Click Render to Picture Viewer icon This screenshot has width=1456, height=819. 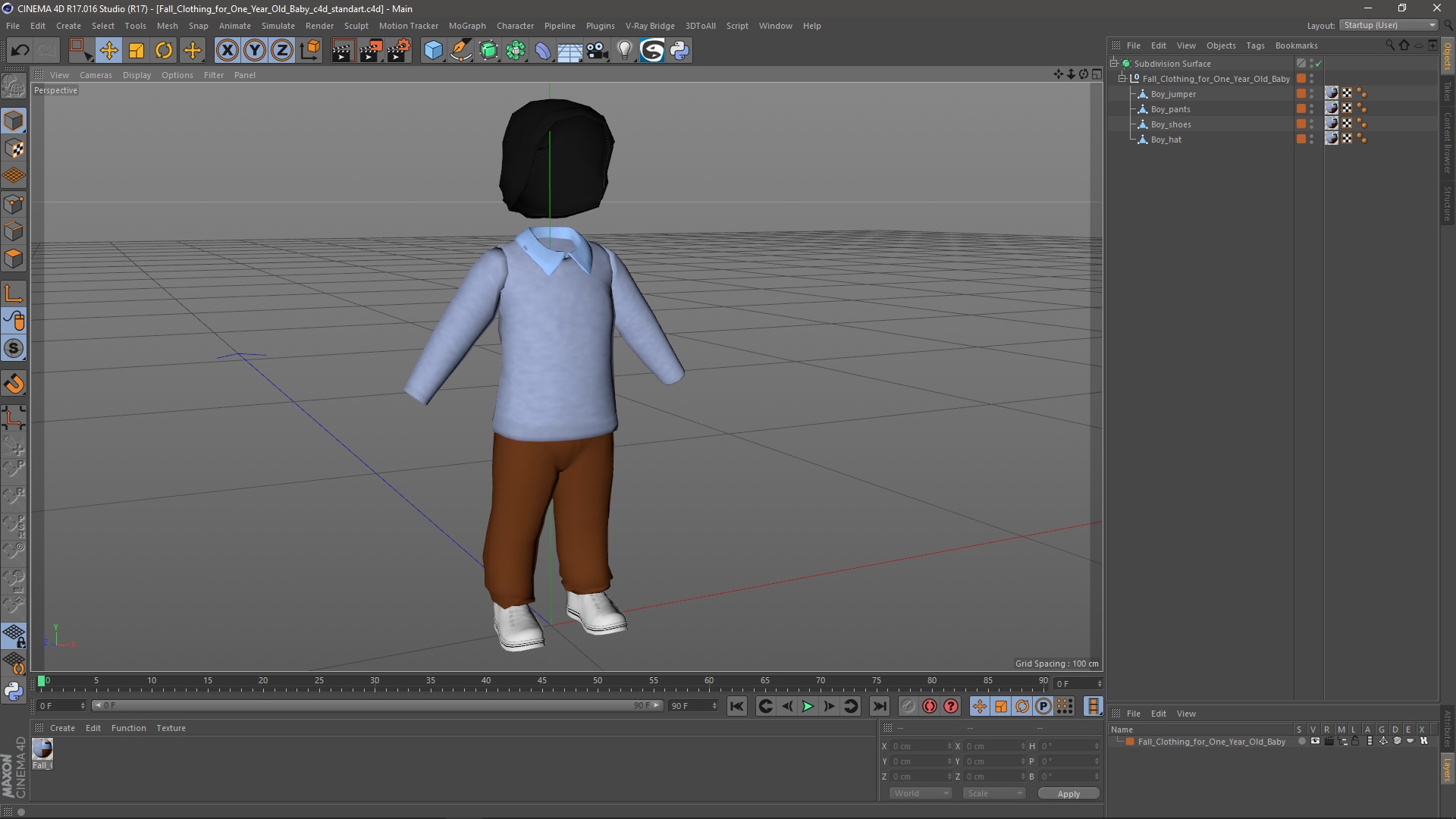pos(370,51)
